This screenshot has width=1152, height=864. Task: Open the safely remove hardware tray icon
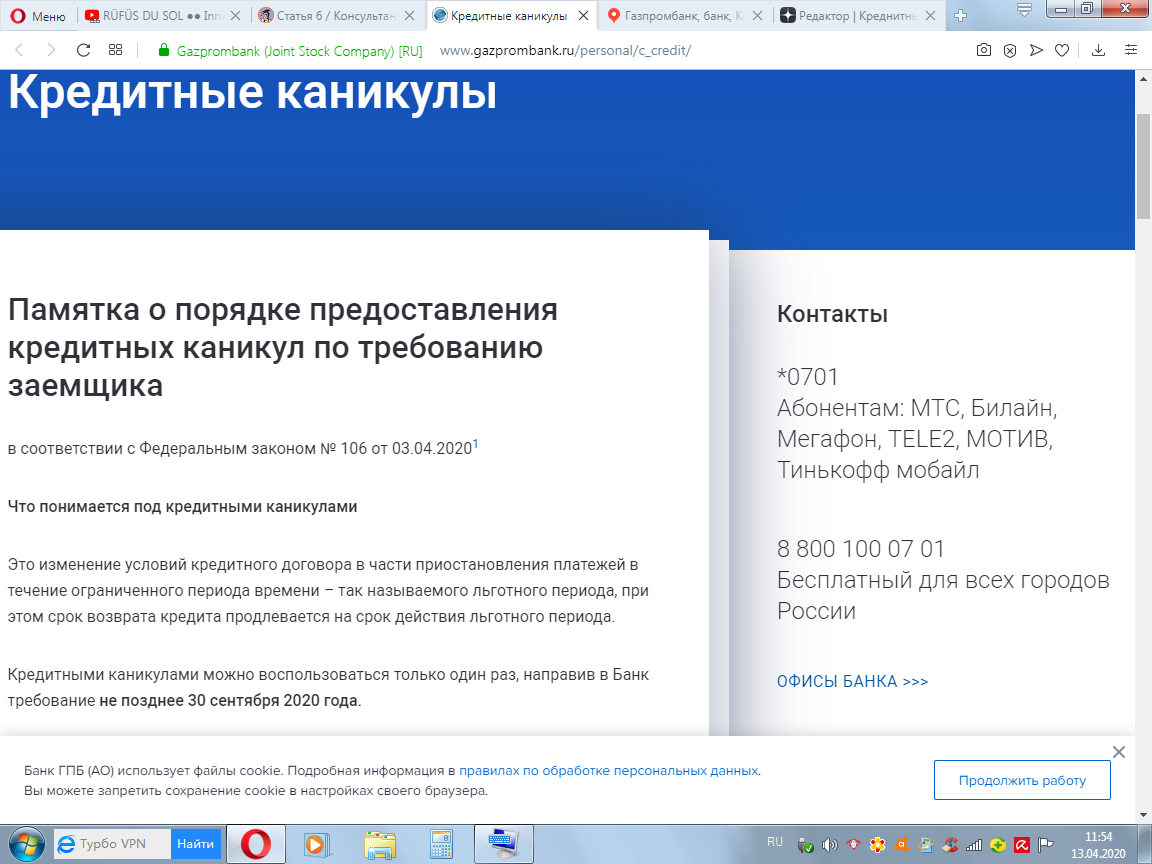[805, 845]
